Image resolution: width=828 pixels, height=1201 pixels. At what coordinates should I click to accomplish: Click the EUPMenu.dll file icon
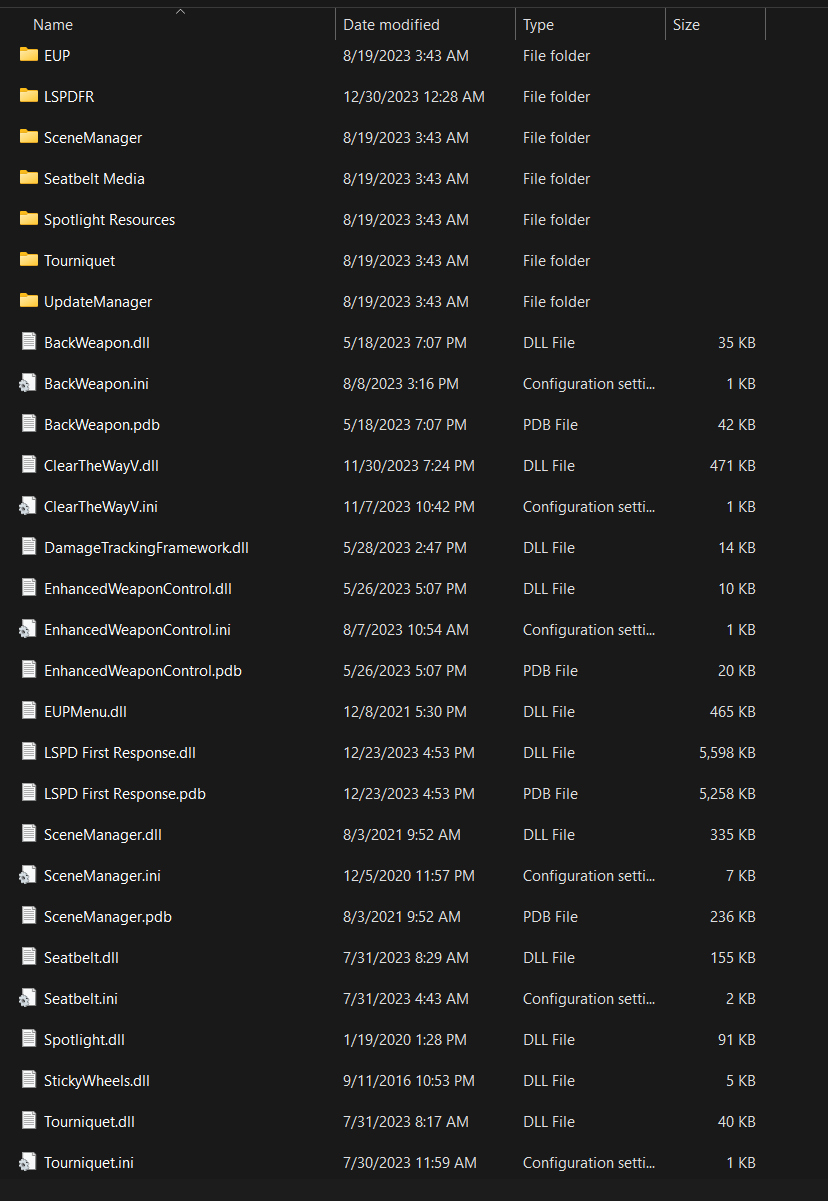point(28,711)
